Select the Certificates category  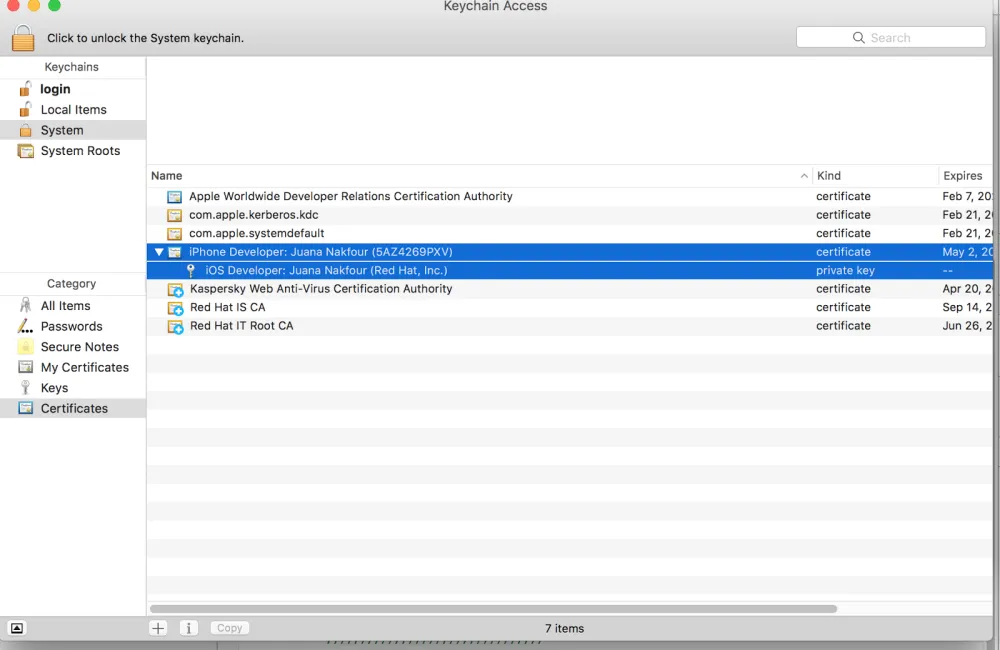tap(73, 408)
